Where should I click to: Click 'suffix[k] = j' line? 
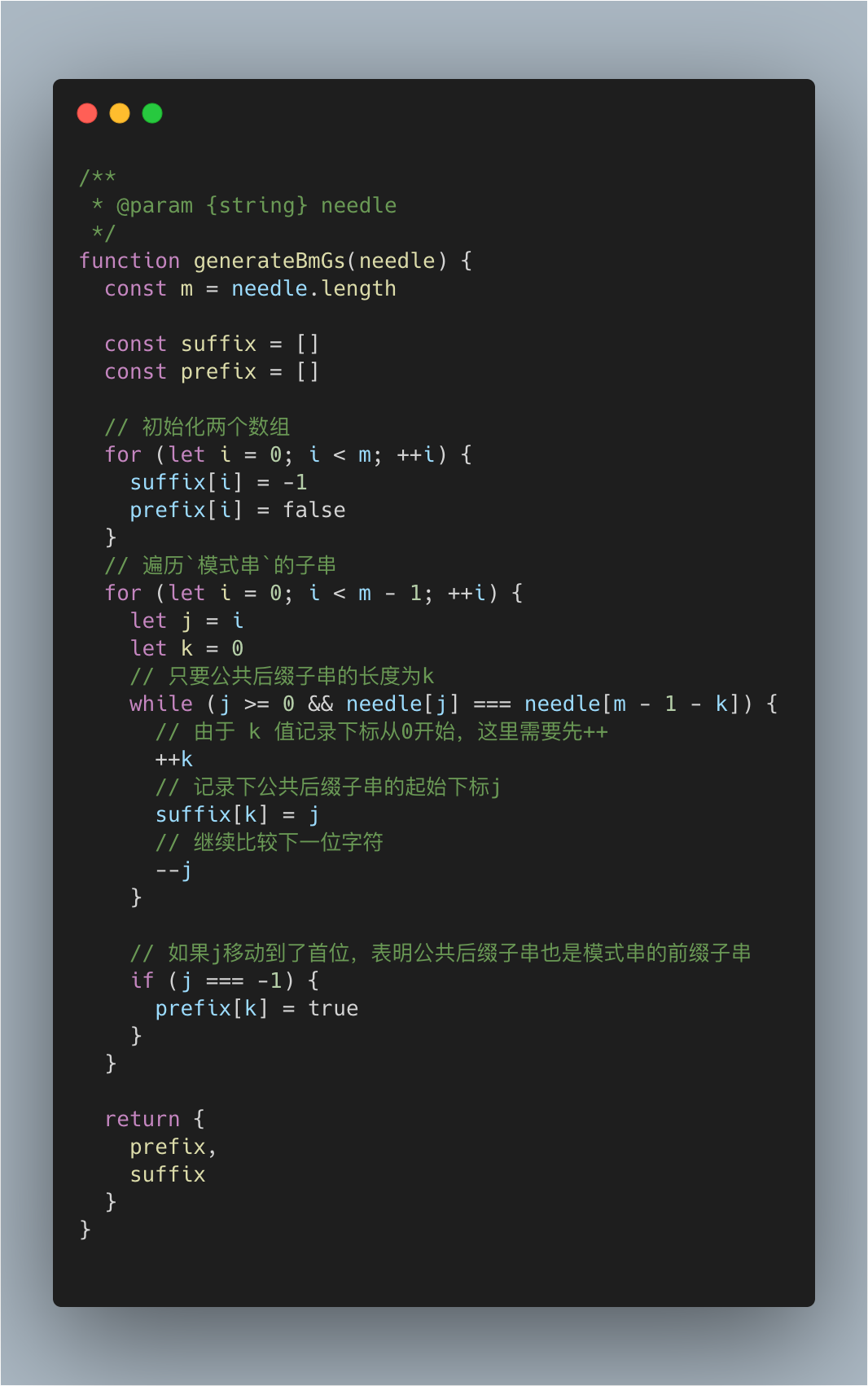[237, 814]
